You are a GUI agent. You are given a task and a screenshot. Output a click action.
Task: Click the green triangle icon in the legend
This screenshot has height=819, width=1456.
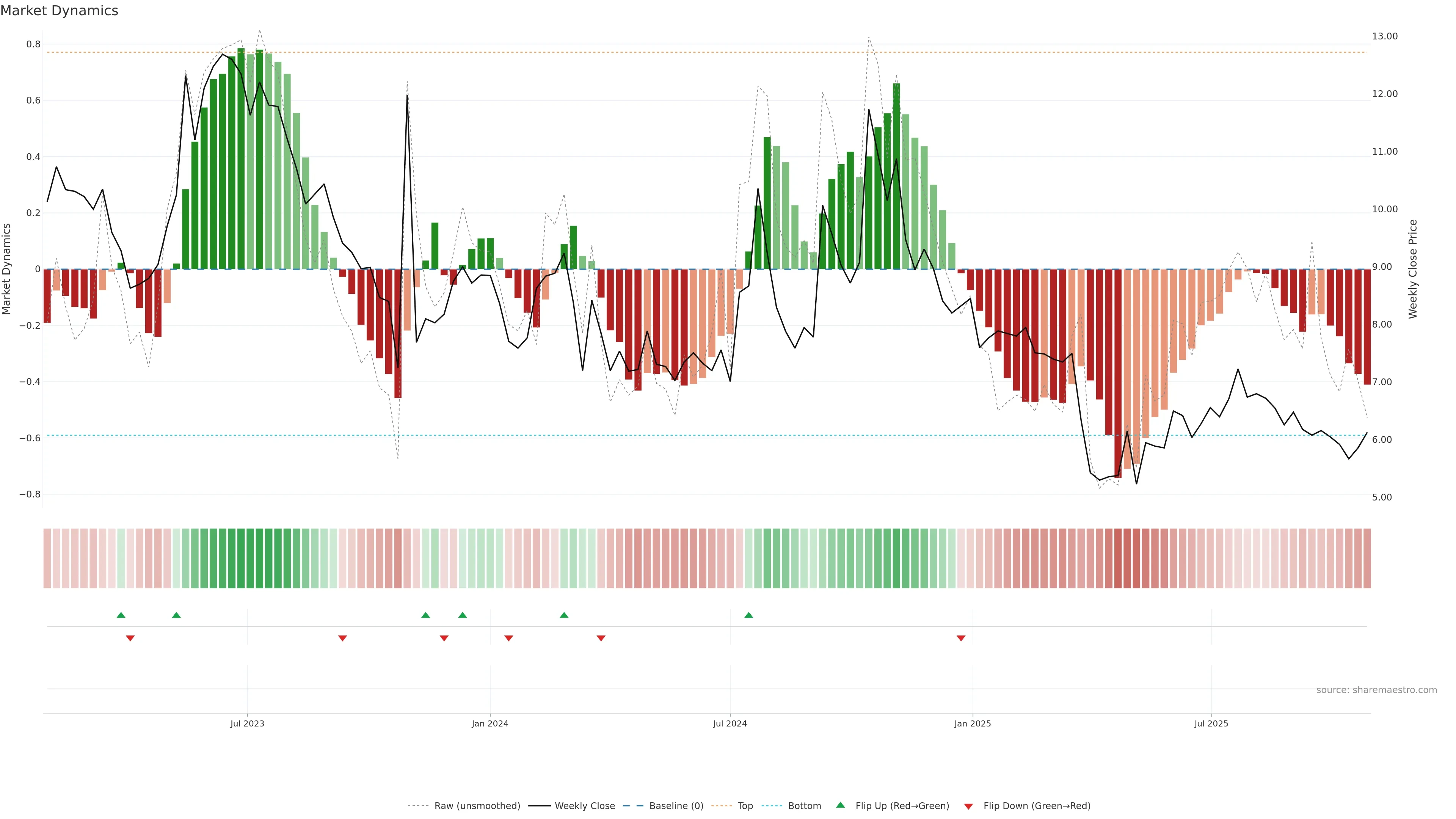coord(841,805)
